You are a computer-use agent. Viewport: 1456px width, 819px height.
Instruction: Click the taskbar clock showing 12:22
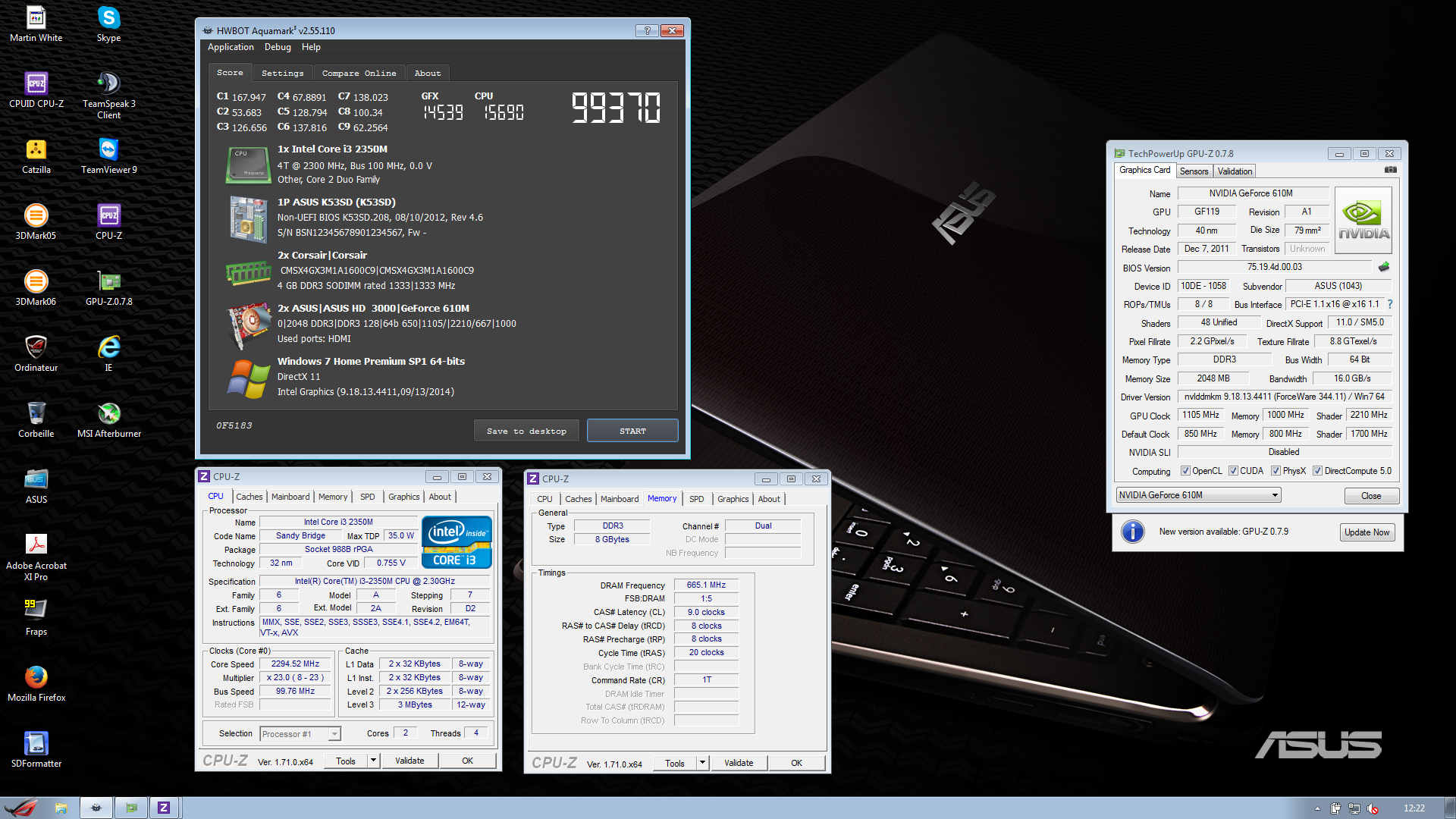(1414, 808)
